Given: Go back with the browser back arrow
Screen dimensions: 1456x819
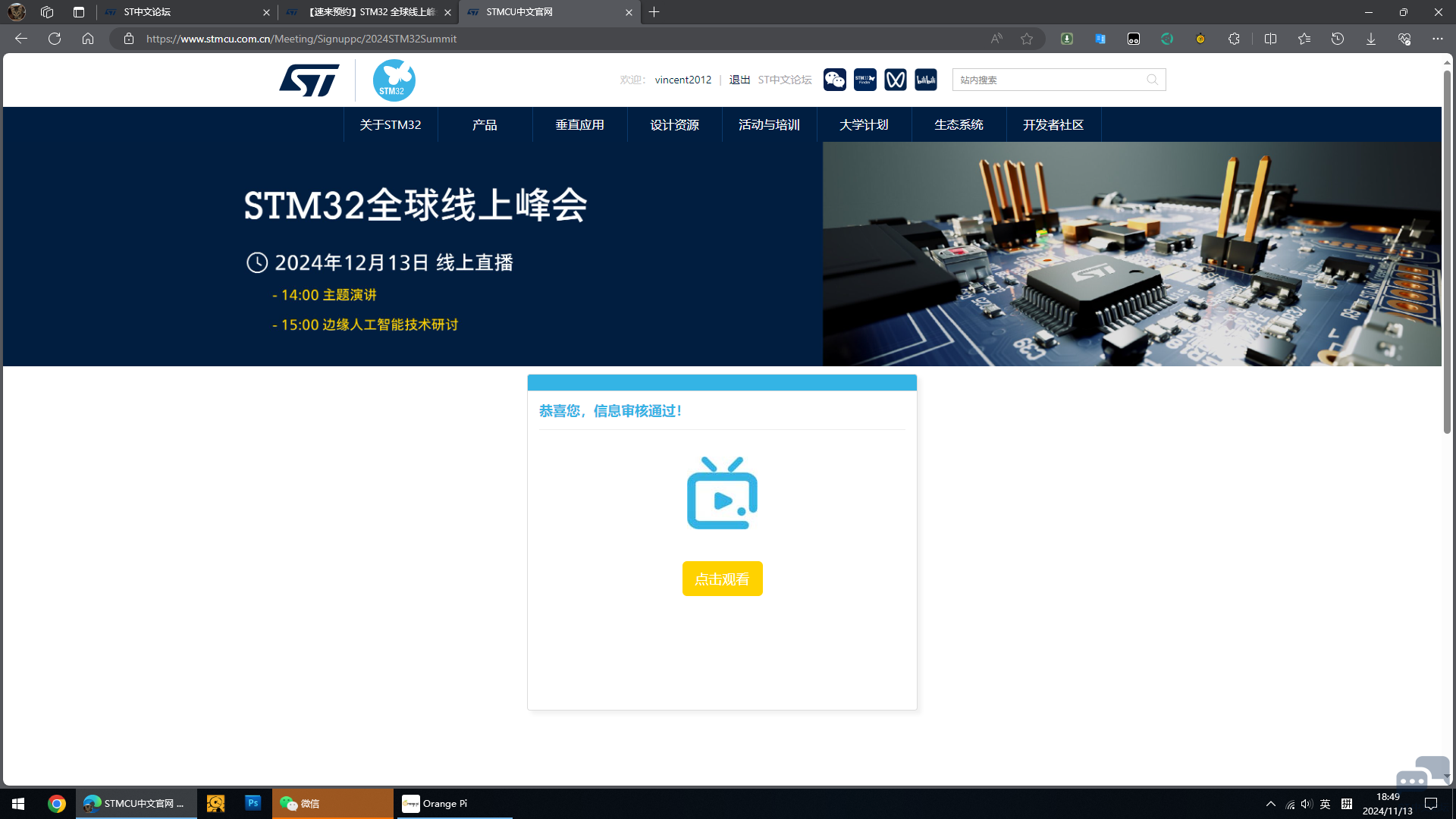Looking at the screenshot, I should tap(21, 39).
